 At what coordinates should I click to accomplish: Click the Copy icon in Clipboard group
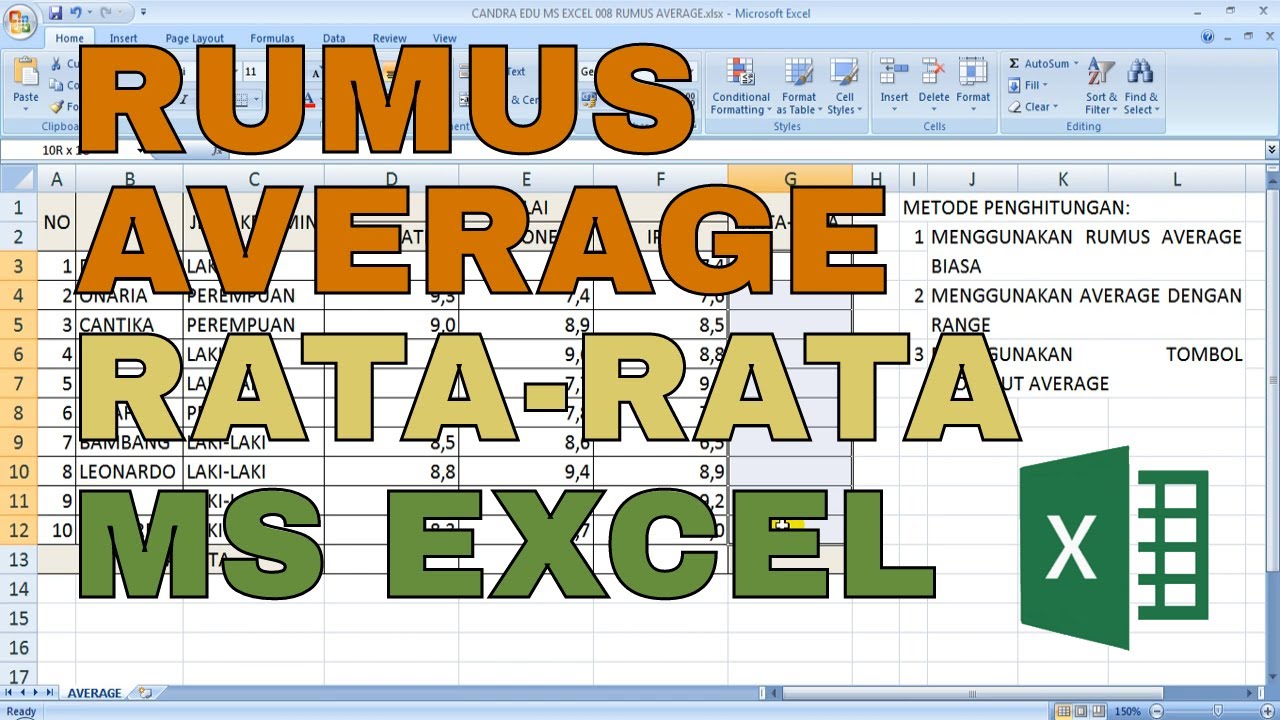(56, 86)
